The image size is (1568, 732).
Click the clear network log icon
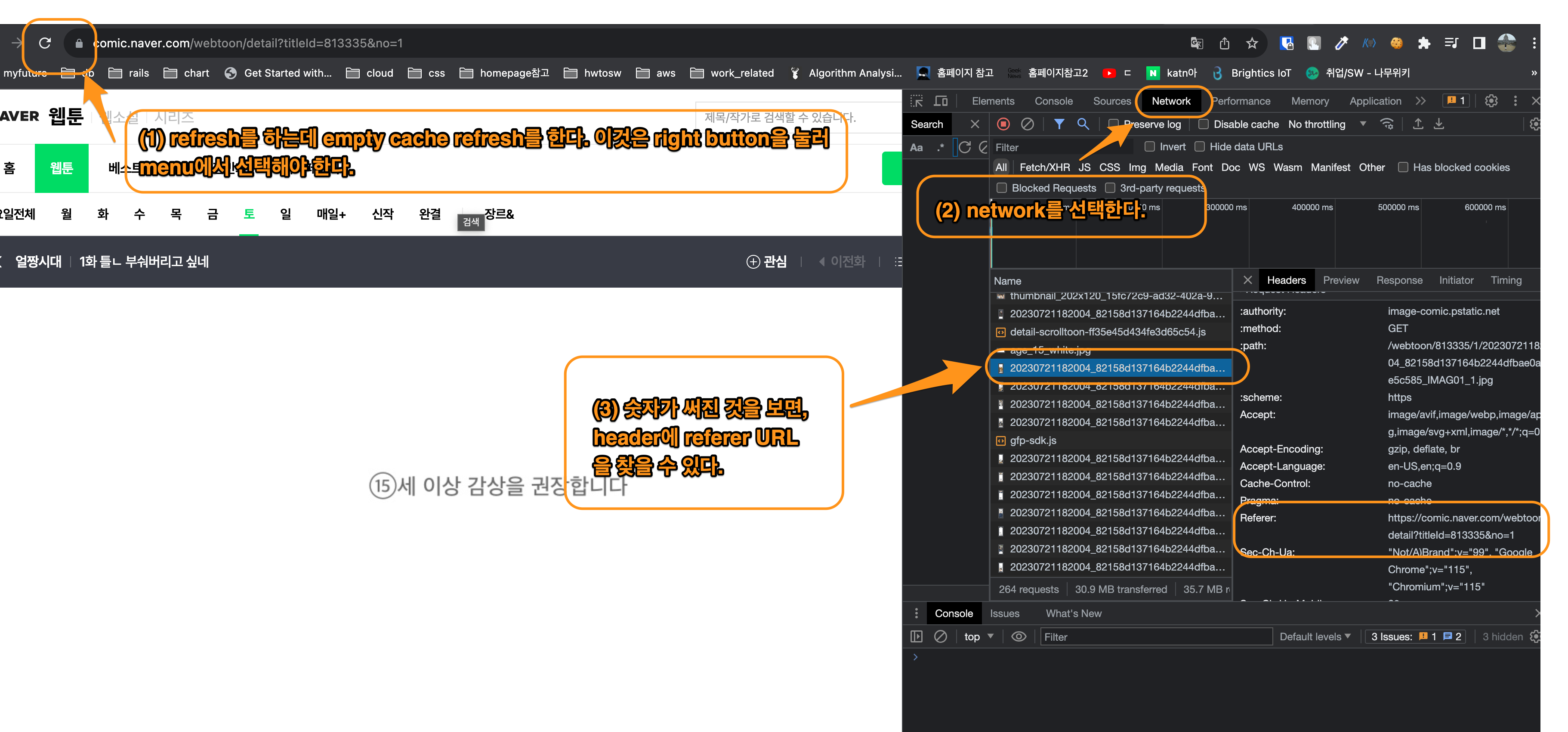tap(1028, 124)
